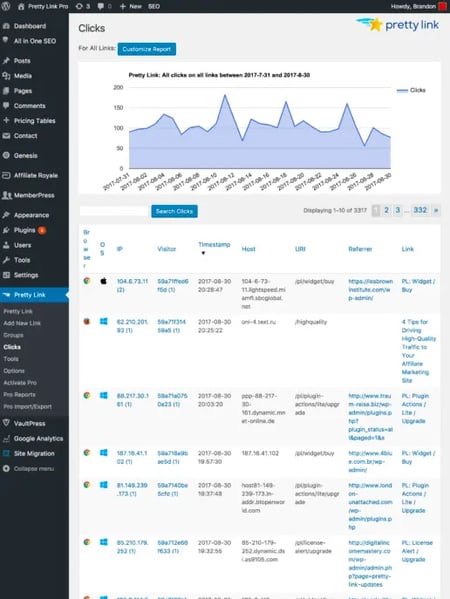This screenshot has width=450, height=599.
Task: Open the SEO admin bar menu
Action: [x=154, y=6]
